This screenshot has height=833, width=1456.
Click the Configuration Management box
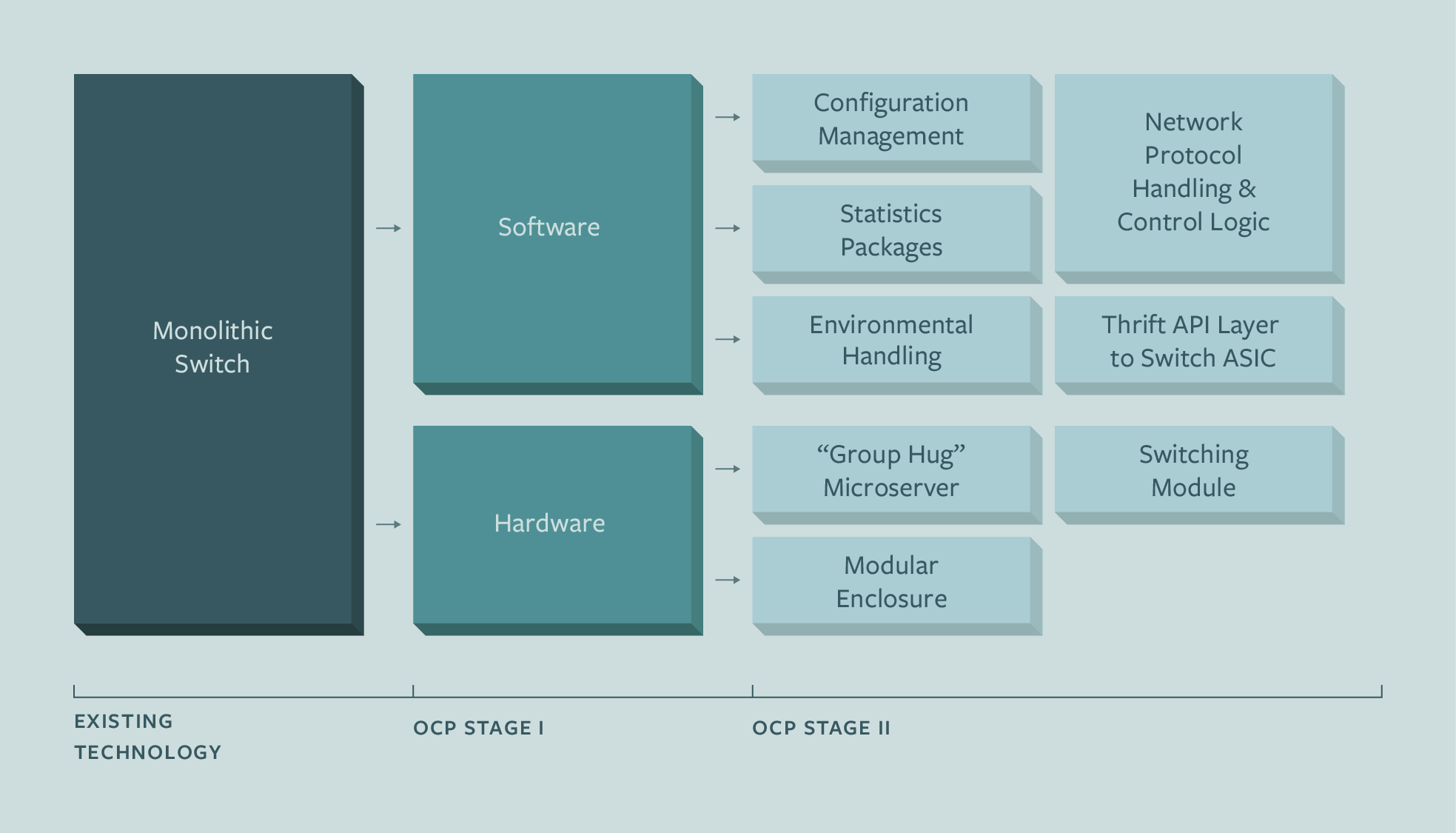(897, 123)
